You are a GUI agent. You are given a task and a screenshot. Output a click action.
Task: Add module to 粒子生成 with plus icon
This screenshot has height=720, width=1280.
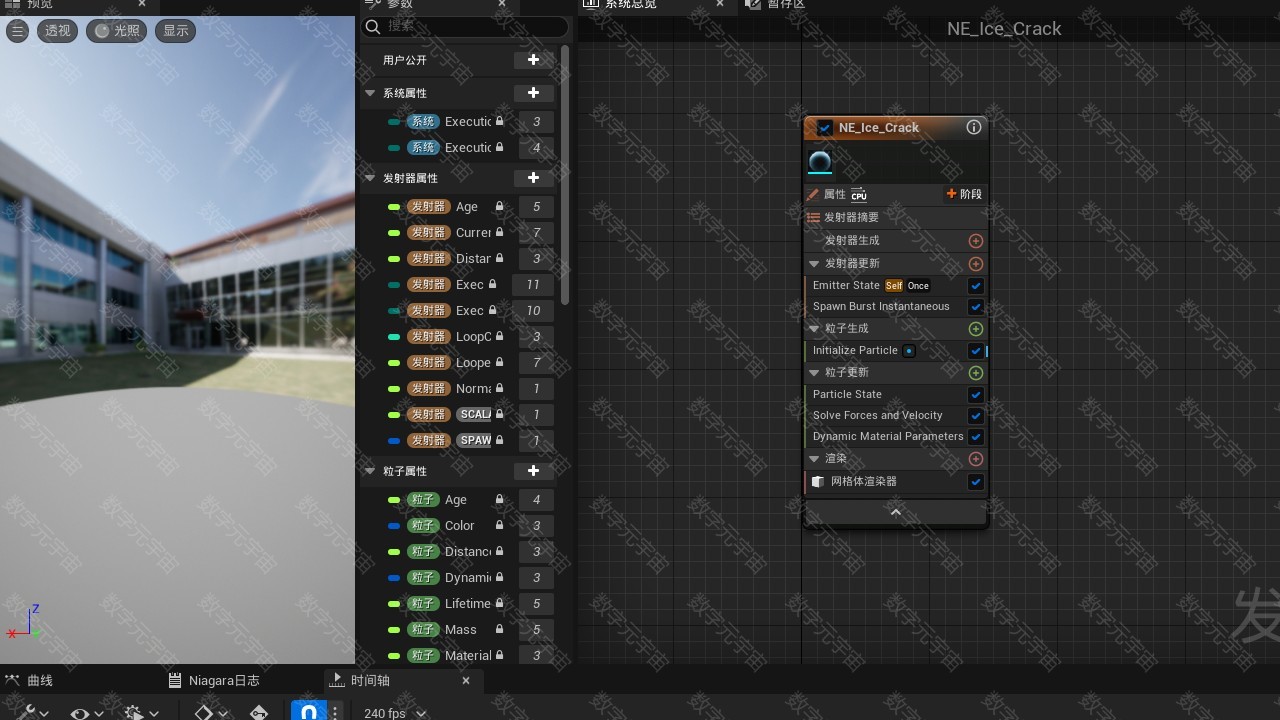[976, 329]
